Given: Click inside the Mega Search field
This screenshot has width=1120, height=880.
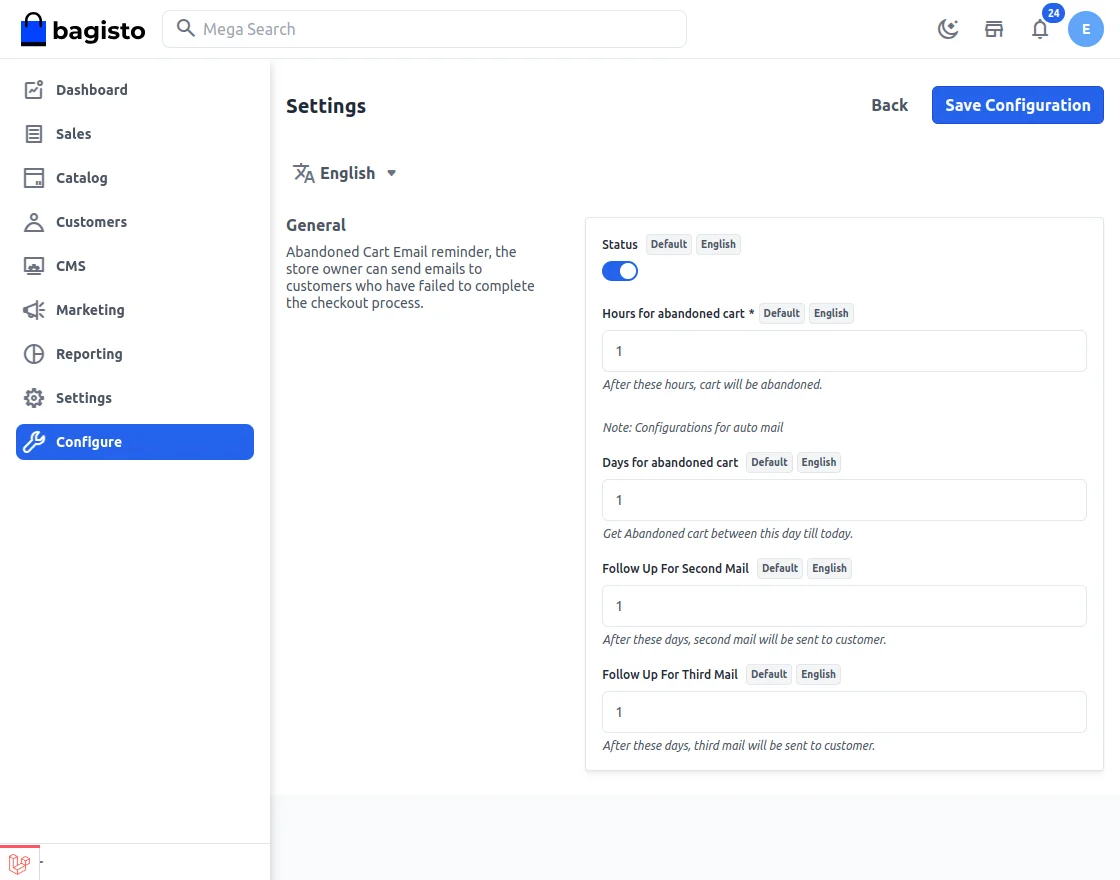Looking at the screenshot, I should (424, 29).
